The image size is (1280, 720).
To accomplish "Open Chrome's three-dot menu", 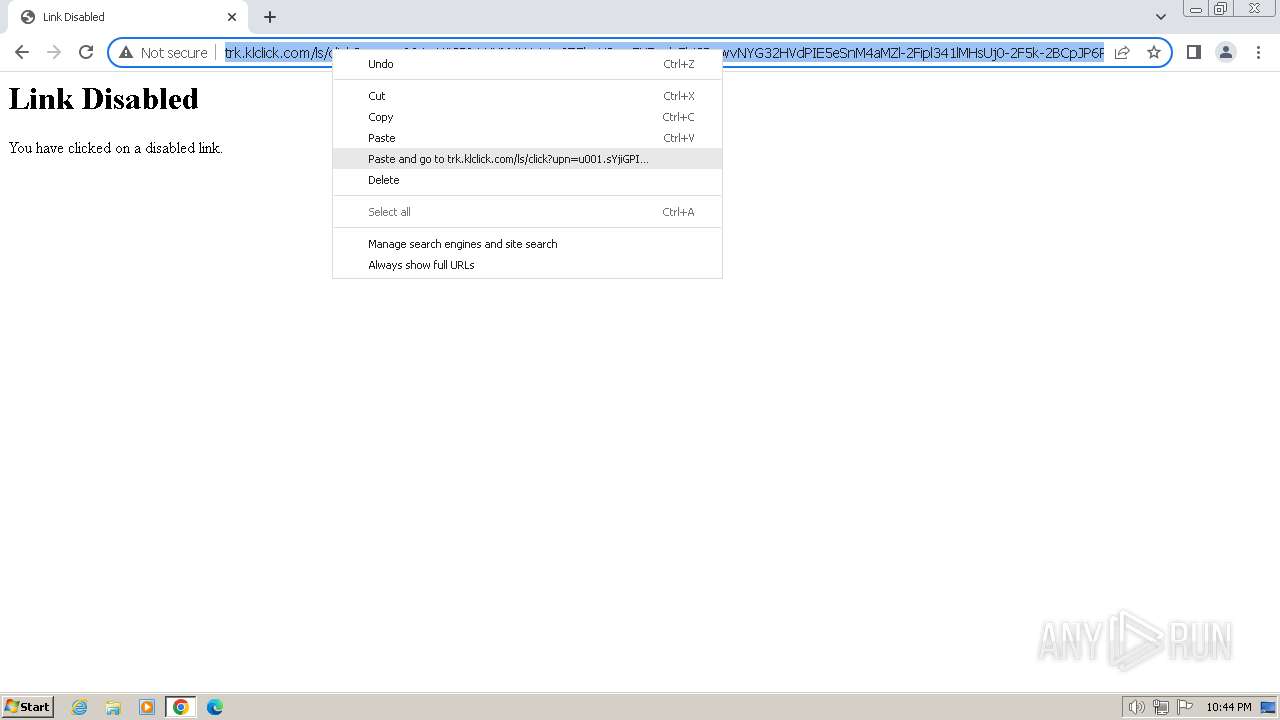I will pos(1258,52).
